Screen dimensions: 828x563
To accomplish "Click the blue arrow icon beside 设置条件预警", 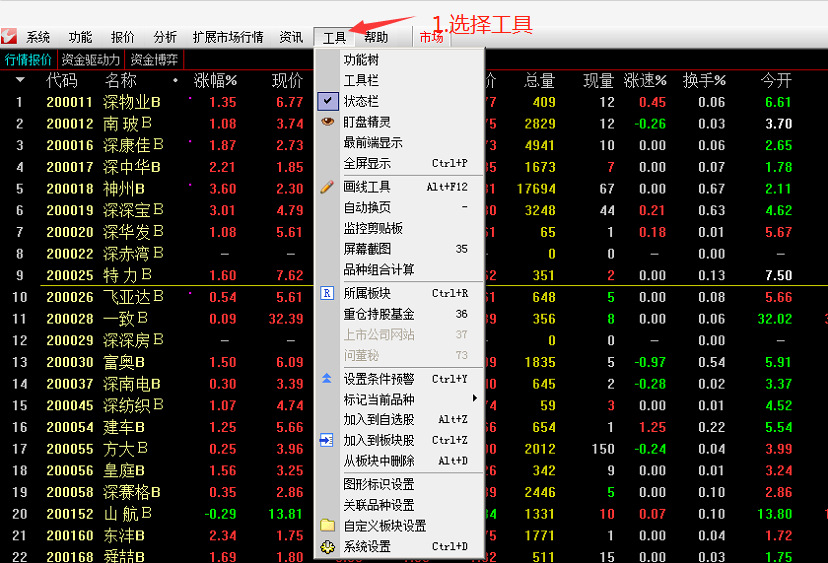I will click(327, 378).
